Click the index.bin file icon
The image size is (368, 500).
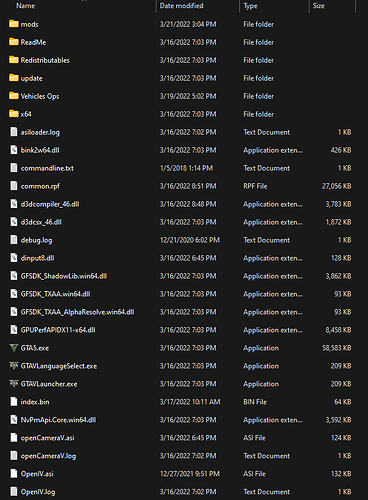click(14, 402)
